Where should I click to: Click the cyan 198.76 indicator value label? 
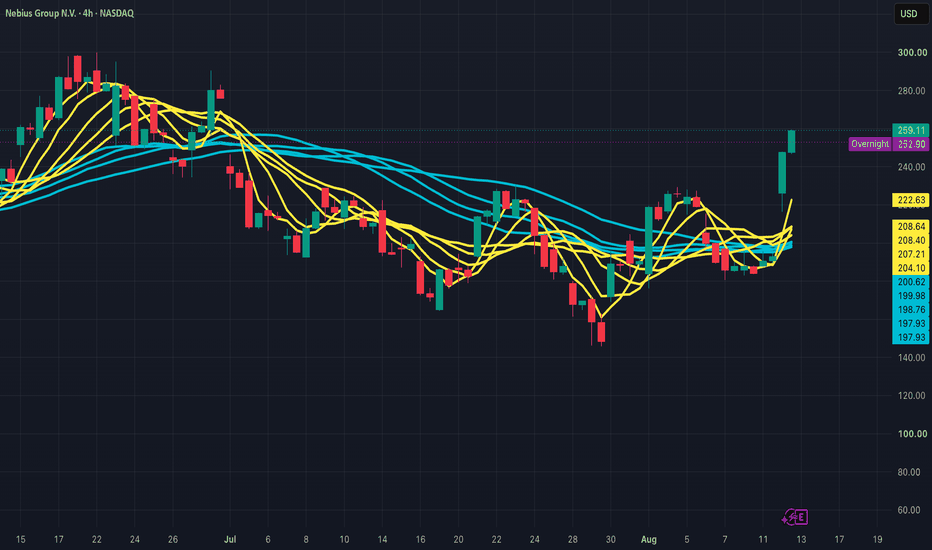pos(911,309)
